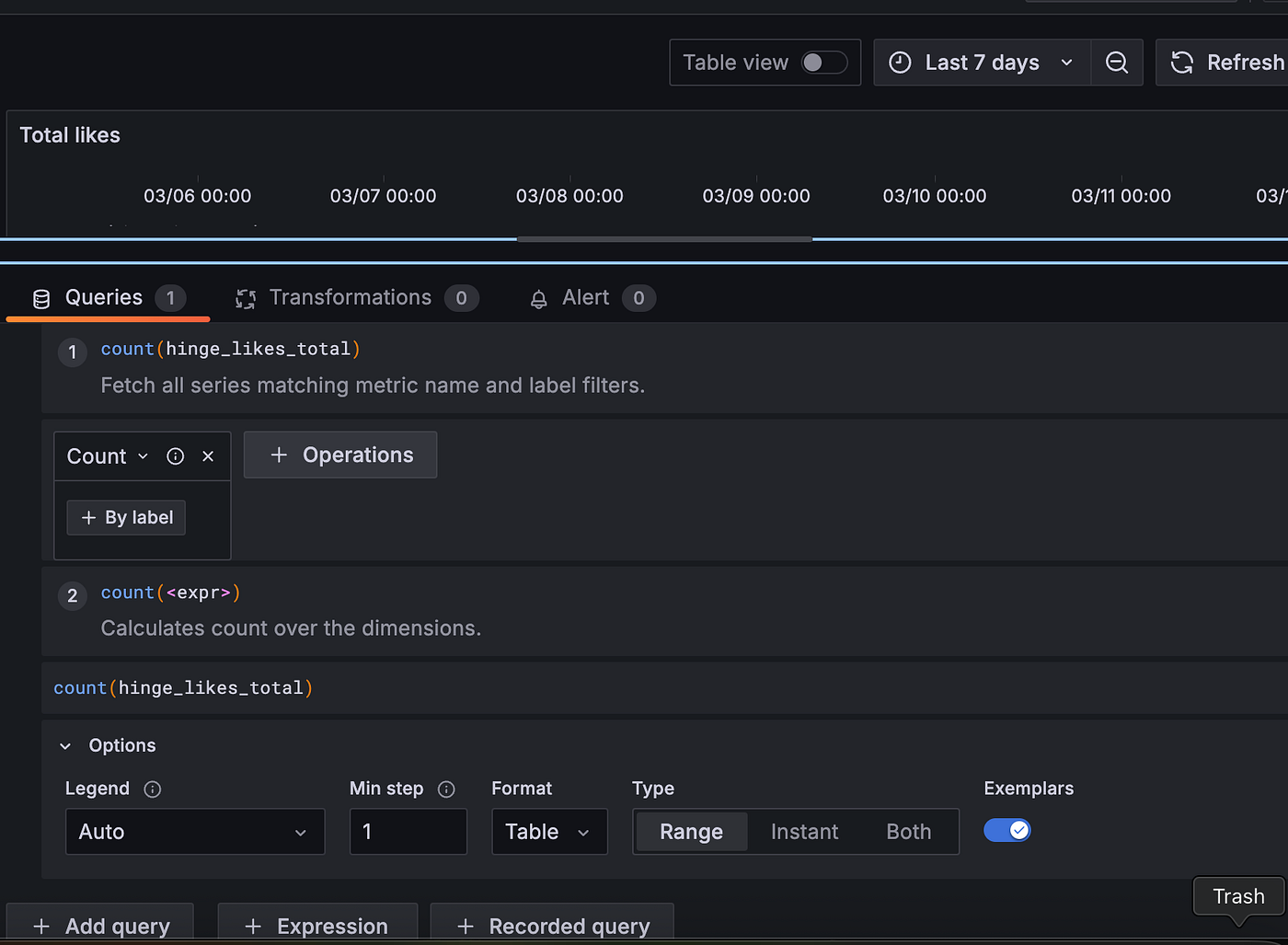The height and width of the screenshot is (945, 1288).
Task: Click the panel resize splitter handle
Action: (x=664, y=239)
